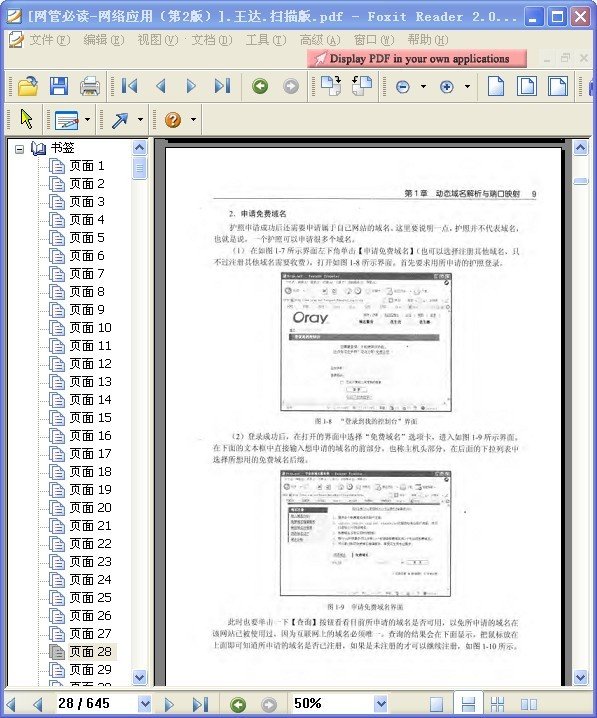597x718 pixels.
Task: Select bookmark 页面 28
Action: coord(90,652)
